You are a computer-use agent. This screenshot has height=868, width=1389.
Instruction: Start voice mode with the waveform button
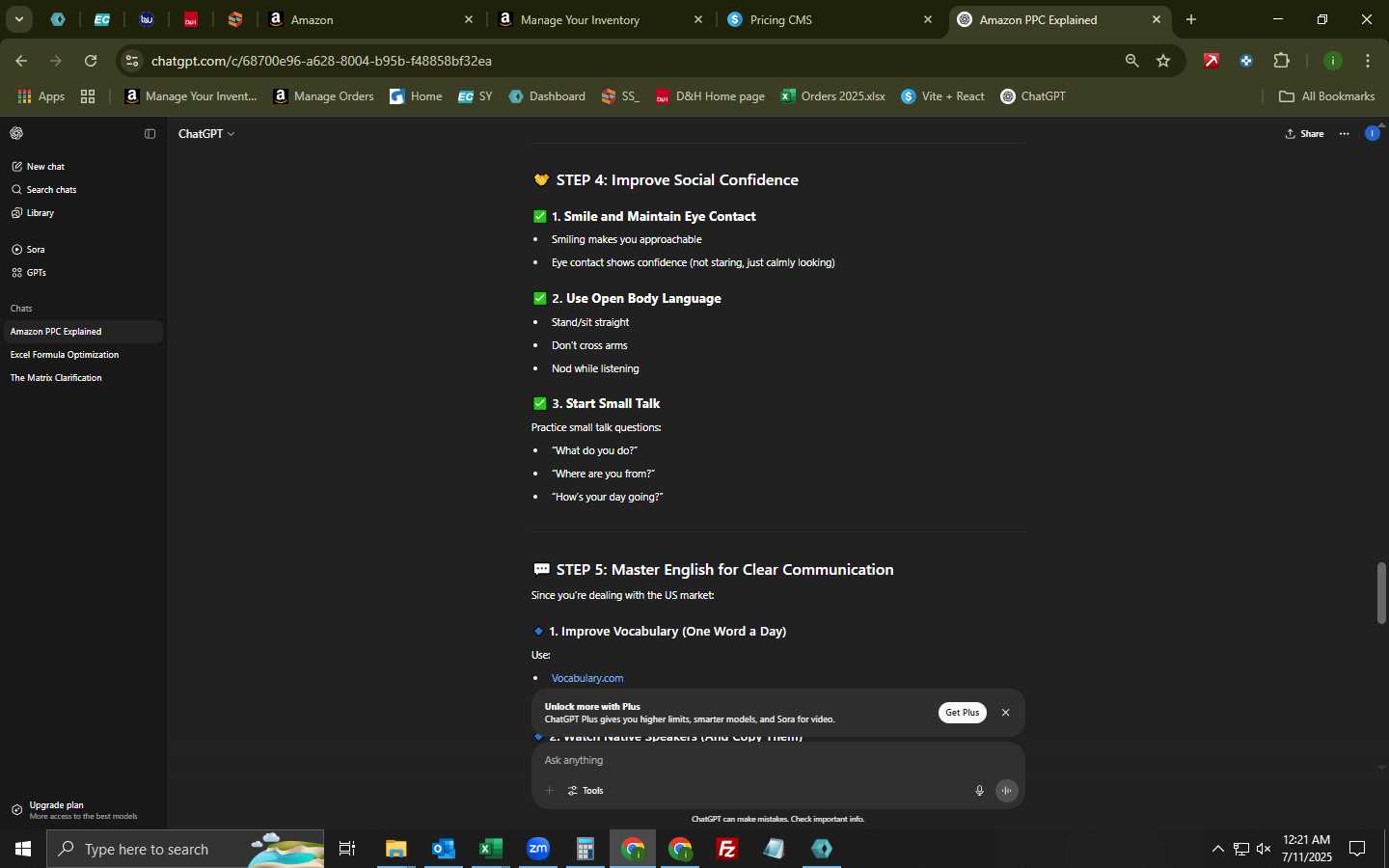coord(1006,791)
